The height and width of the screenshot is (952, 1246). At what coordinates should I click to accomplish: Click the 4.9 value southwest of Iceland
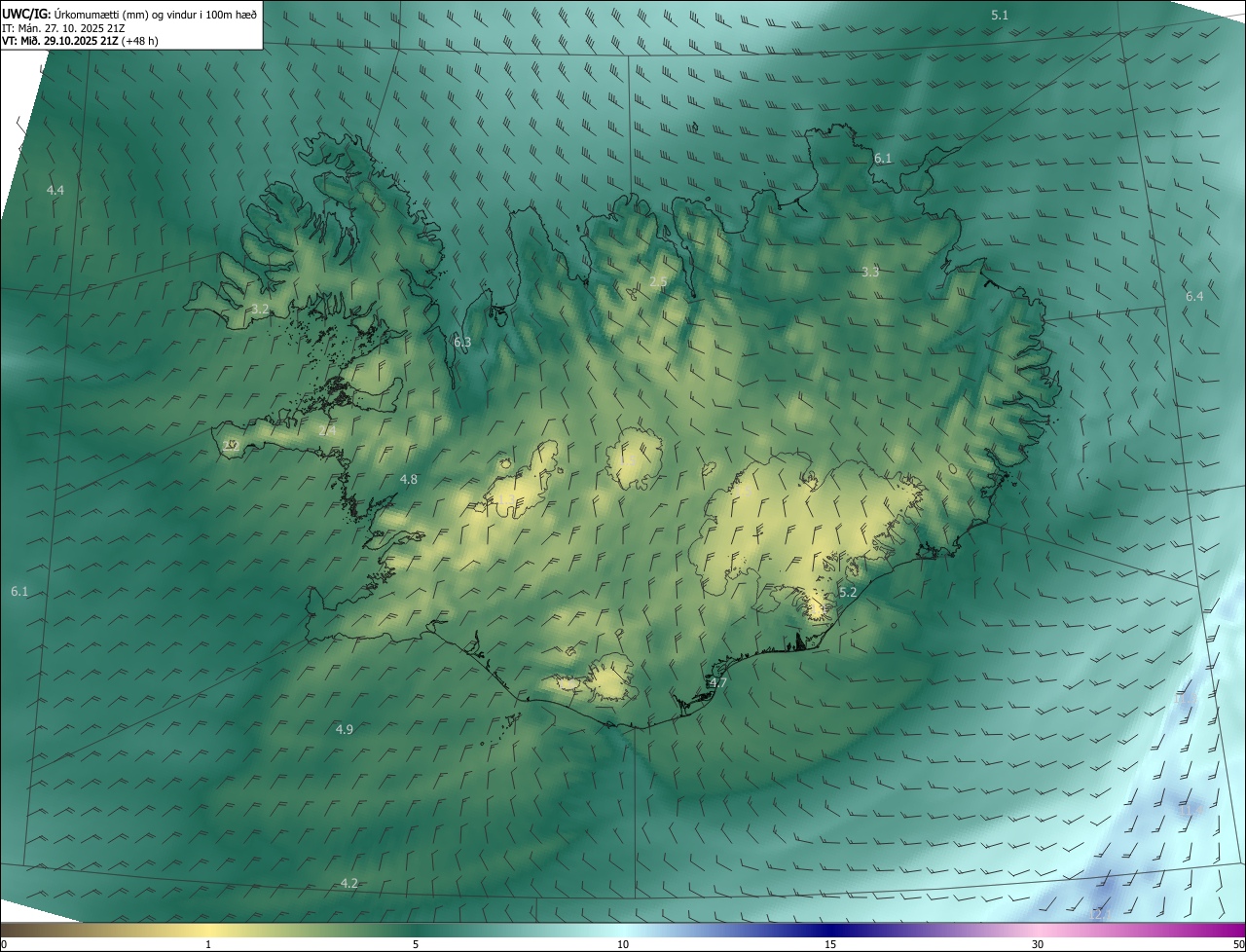[345, 729]
